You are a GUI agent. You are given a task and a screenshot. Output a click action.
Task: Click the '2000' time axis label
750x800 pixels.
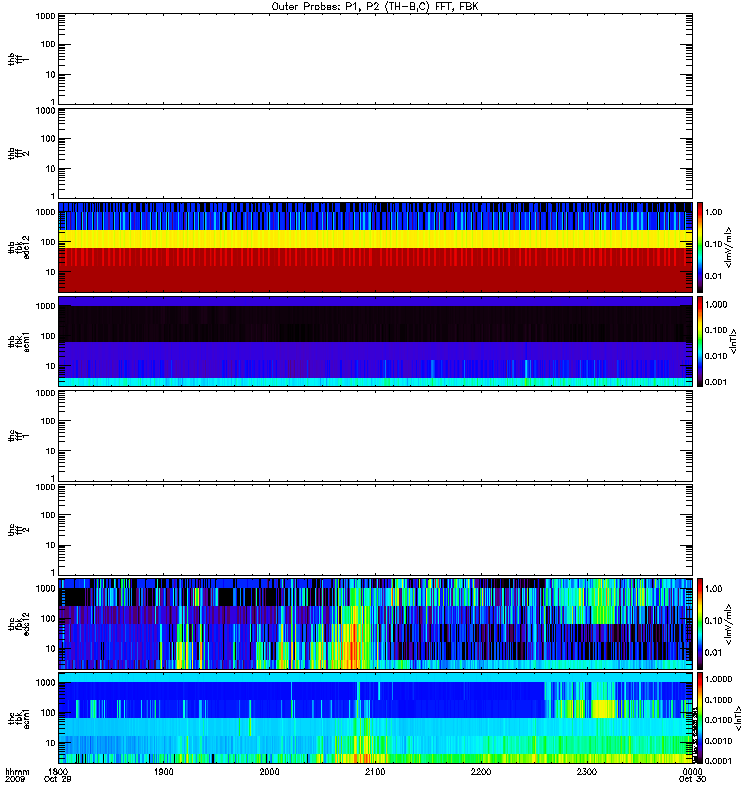coord(269,772)
